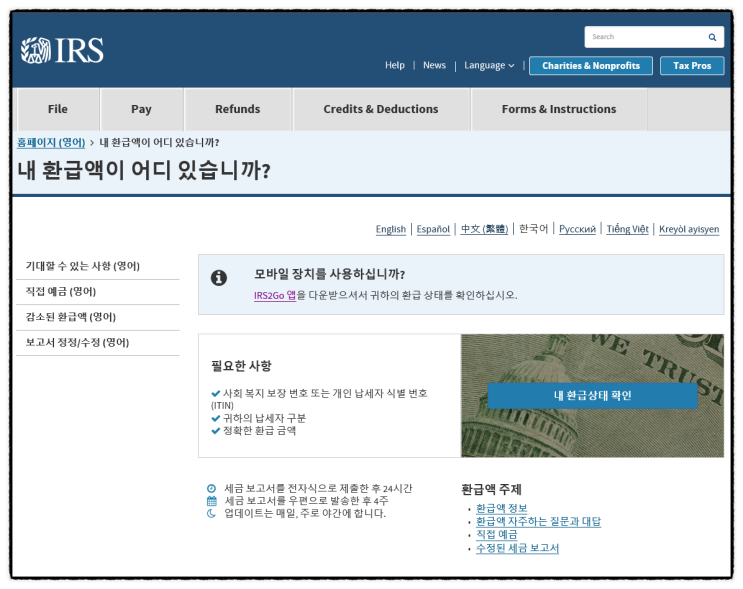The width and height of the screenshot is (743, 589).
Task: Click the calendar icon beside 4주 line
Action: (x=211, y=501)
